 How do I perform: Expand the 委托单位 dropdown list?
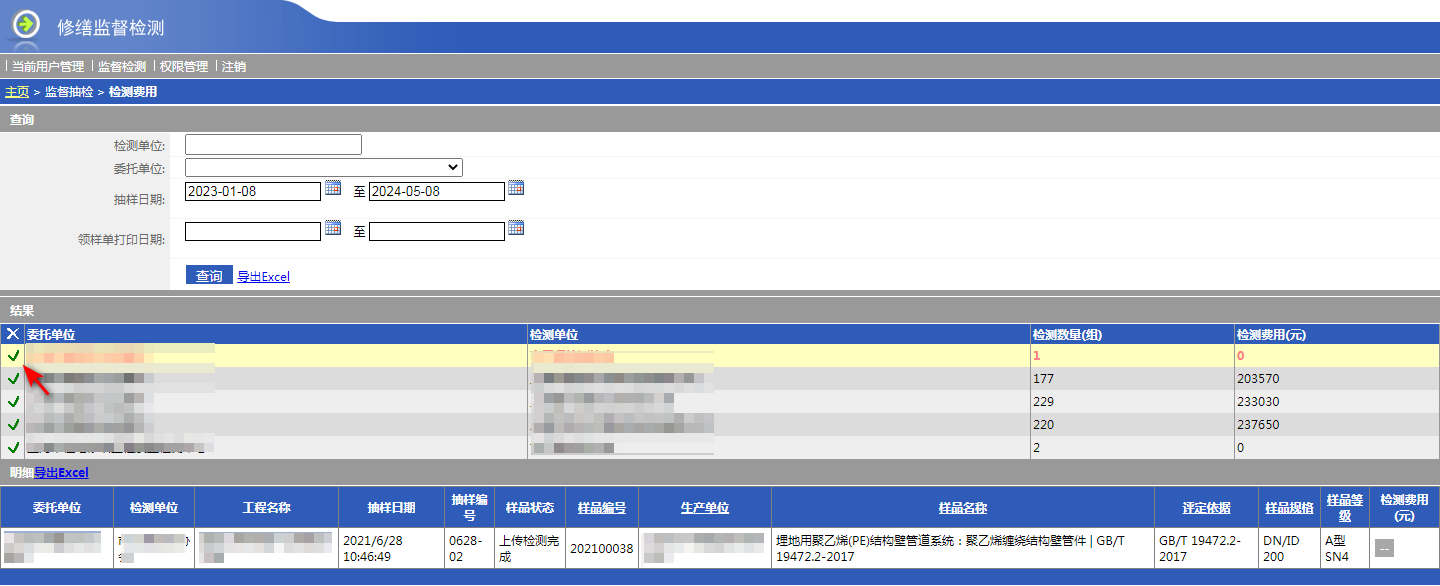pyautogui.click(x=323, y=167)
